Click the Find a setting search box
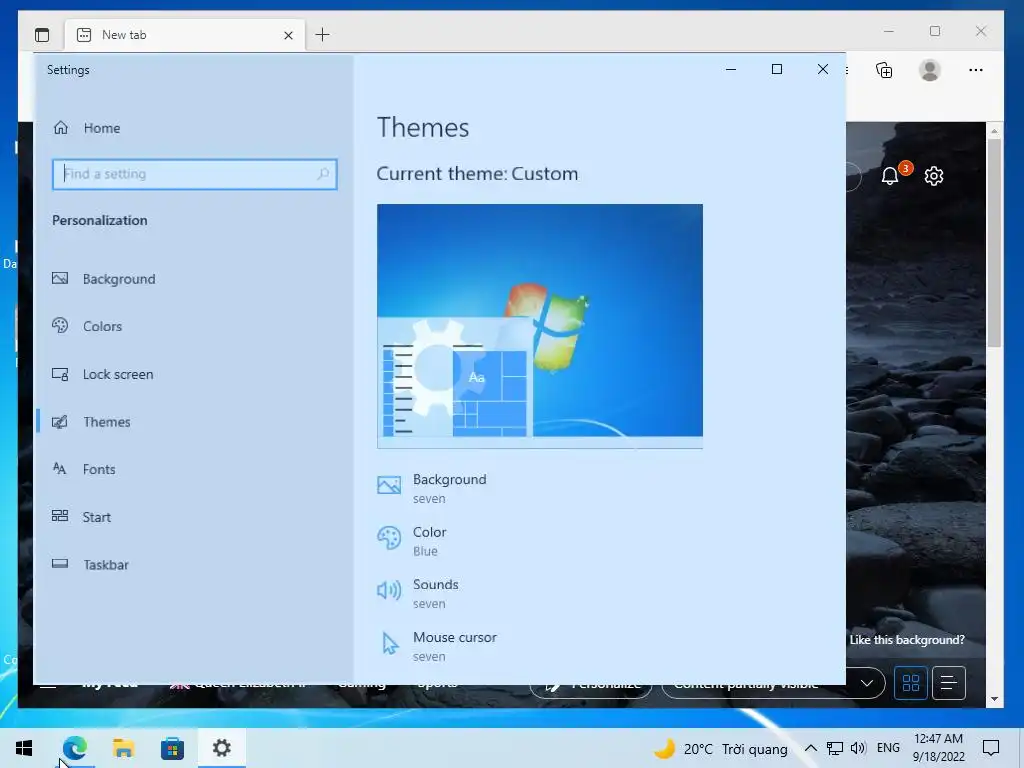Viewport: 1024px width, 768px height. click(195, 174)
